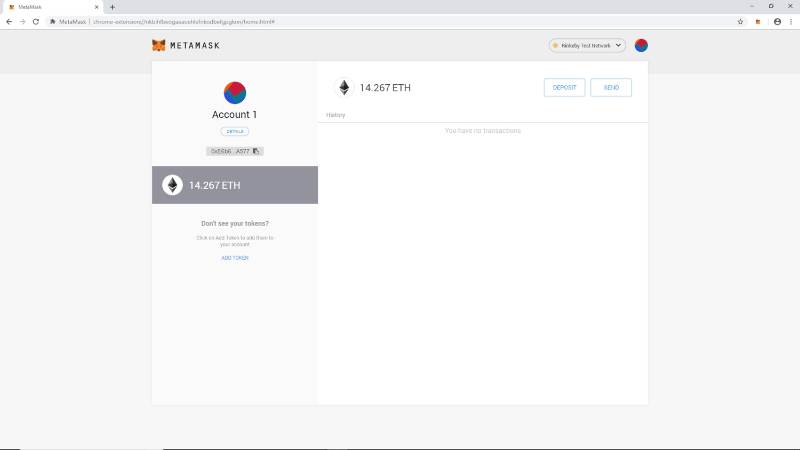Go back with browser back arrow

pos(9,22)
